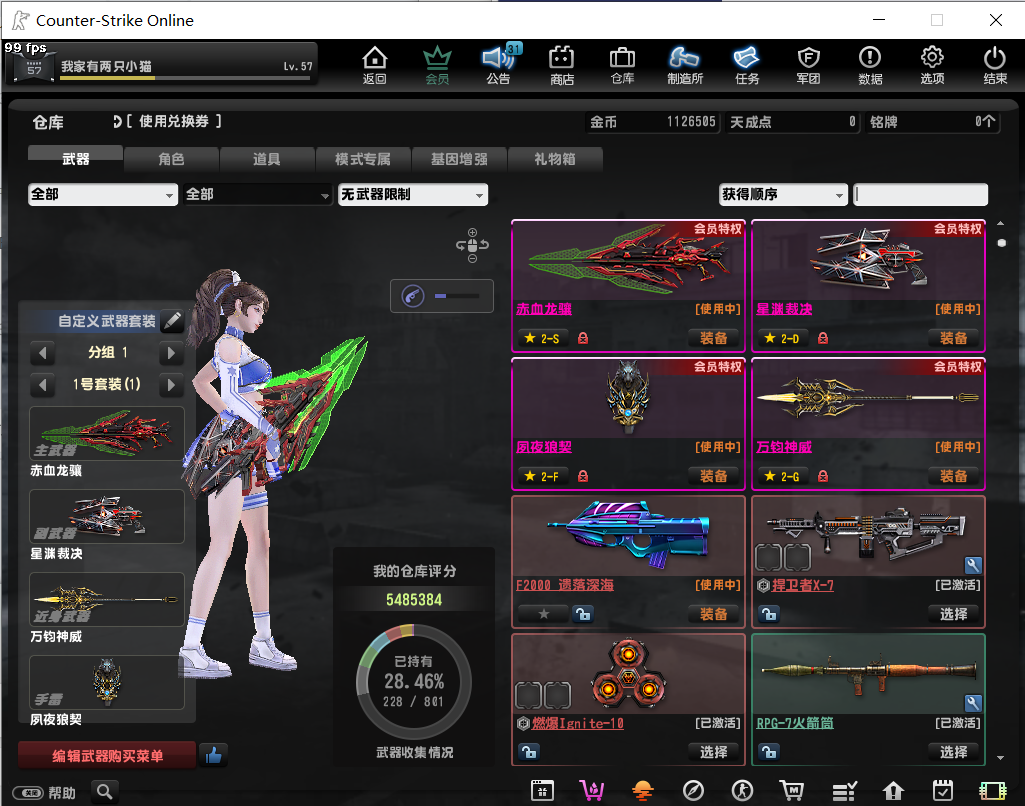Open the 任务 missions icon
1025x806 pixels.
tap(746, 64)
